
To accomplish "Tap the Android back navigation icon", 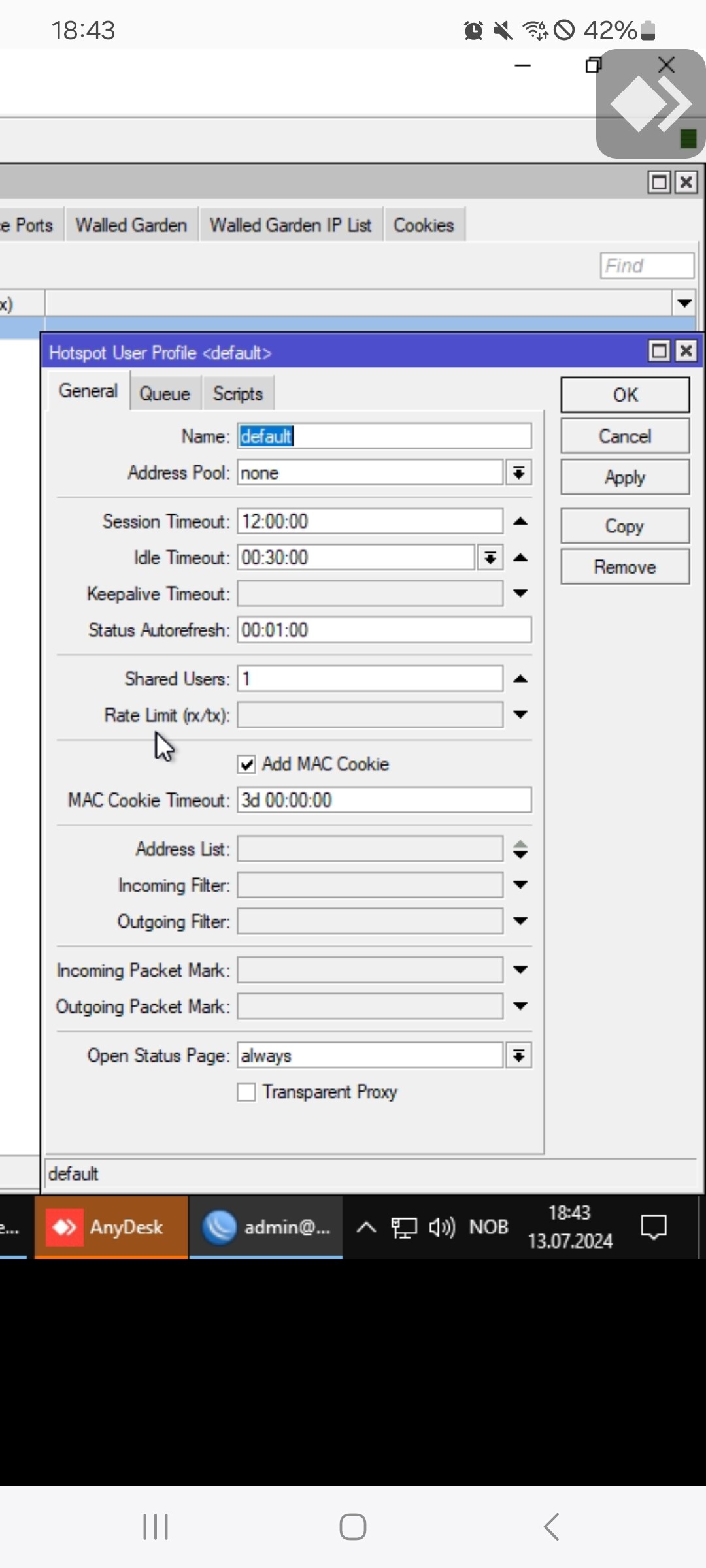I will [551, 1527].
